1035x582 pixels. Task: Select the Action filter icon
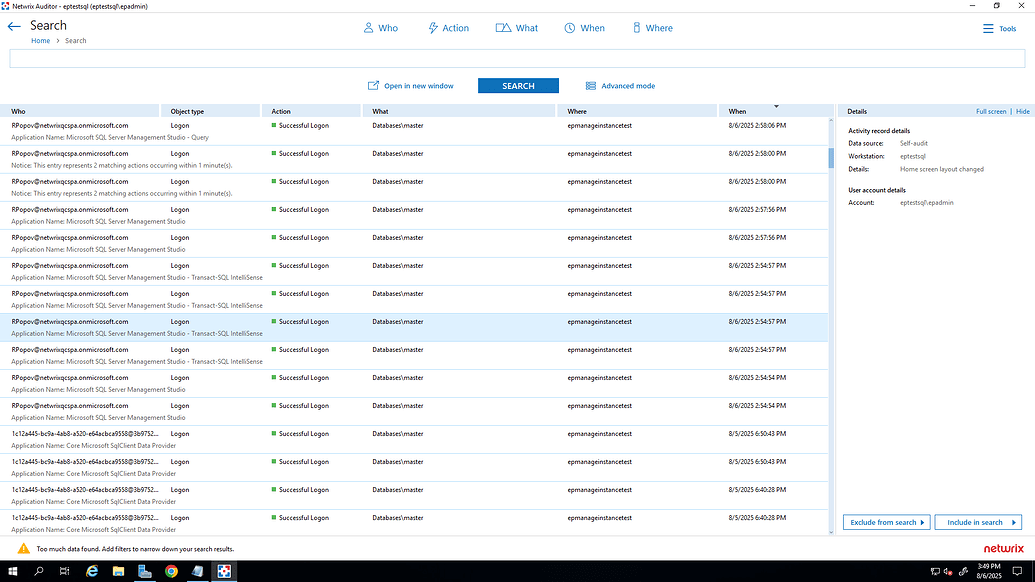(434, 27)
